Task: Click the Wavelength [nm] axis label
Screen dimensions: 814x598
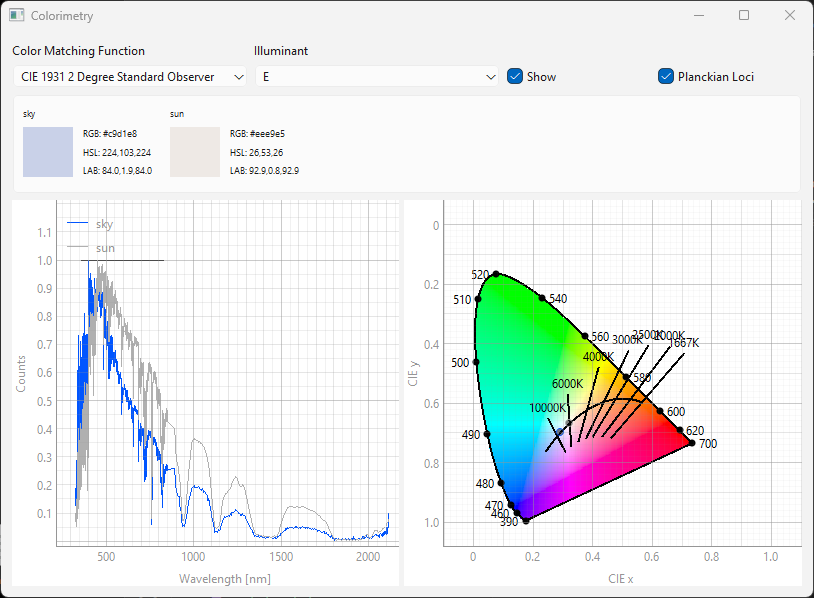Action: (x=224, y=578)
